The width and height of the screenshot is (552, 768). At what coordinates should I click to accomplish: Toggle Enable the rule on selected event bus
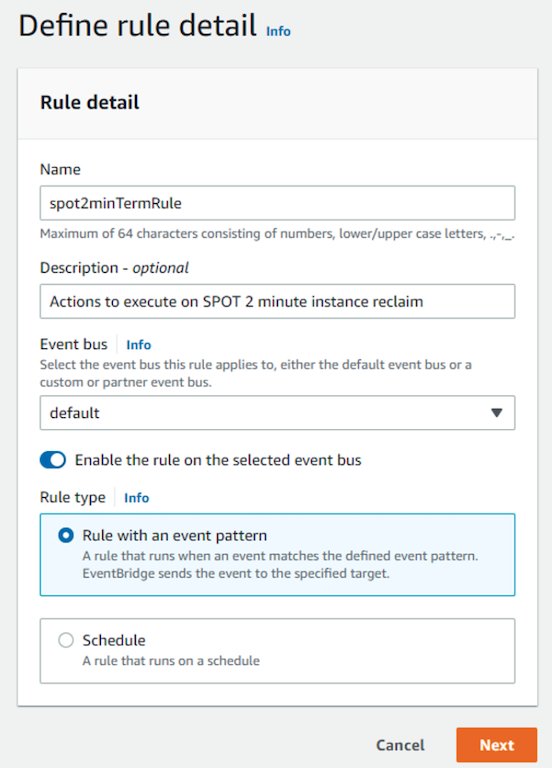tap(53, 460)
